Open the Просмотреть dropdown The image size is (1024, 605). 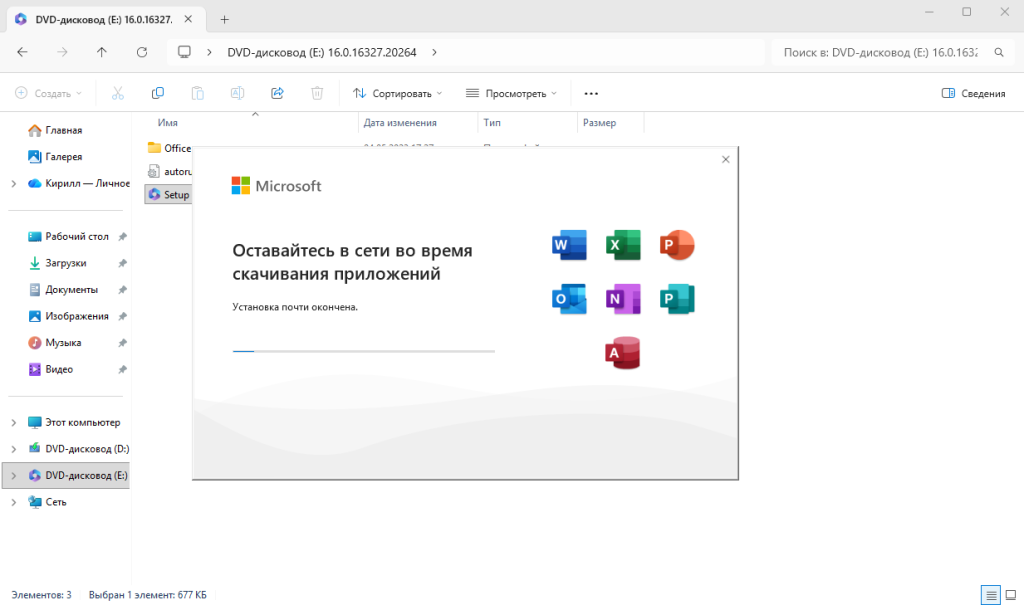[x=511, y=93]
